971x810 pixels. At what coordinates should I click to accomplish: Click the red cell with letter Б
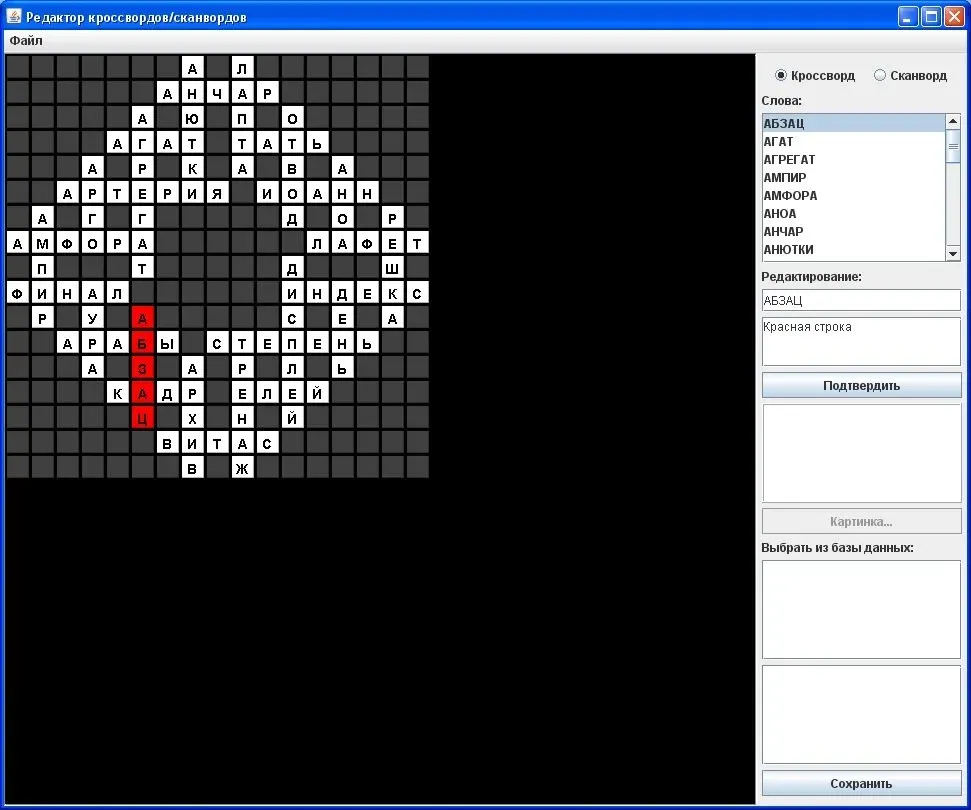(x=143, y=343)
